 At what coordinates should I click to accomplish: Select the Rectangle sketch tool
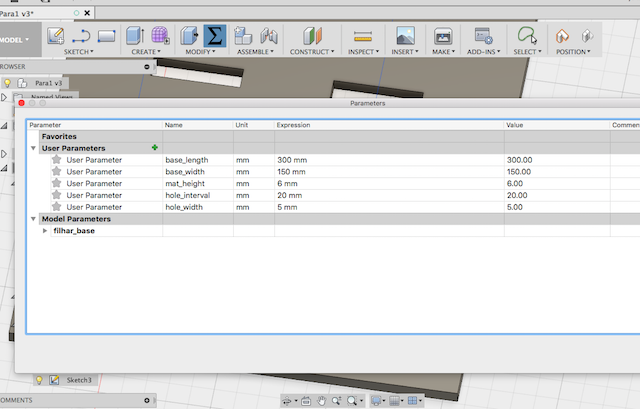[106, 36]
